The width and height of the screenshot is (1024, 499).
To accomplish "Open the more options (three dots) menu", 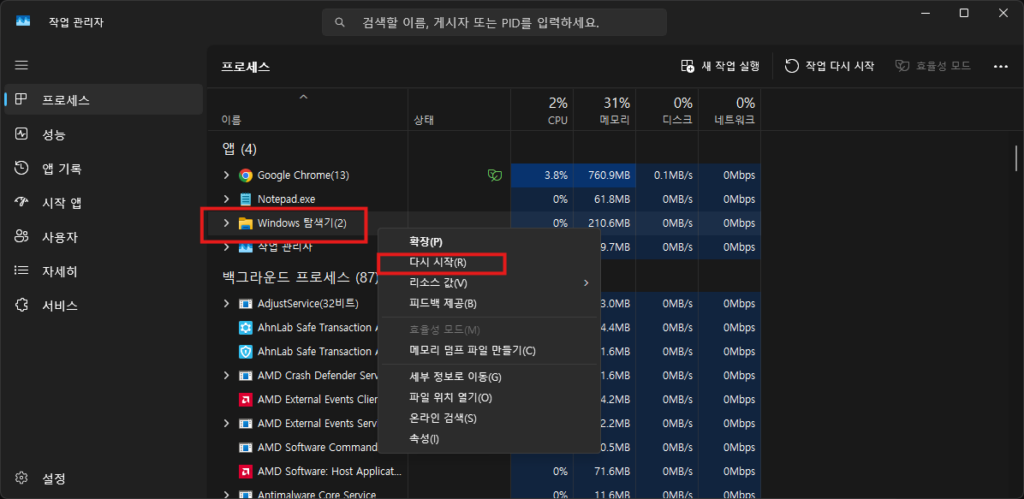I will pos(1000,66).
